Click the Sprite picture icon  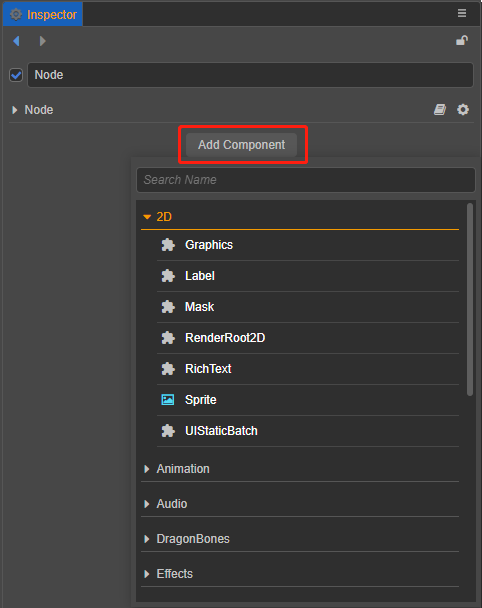pyautogui.click(x=168, y=399)
